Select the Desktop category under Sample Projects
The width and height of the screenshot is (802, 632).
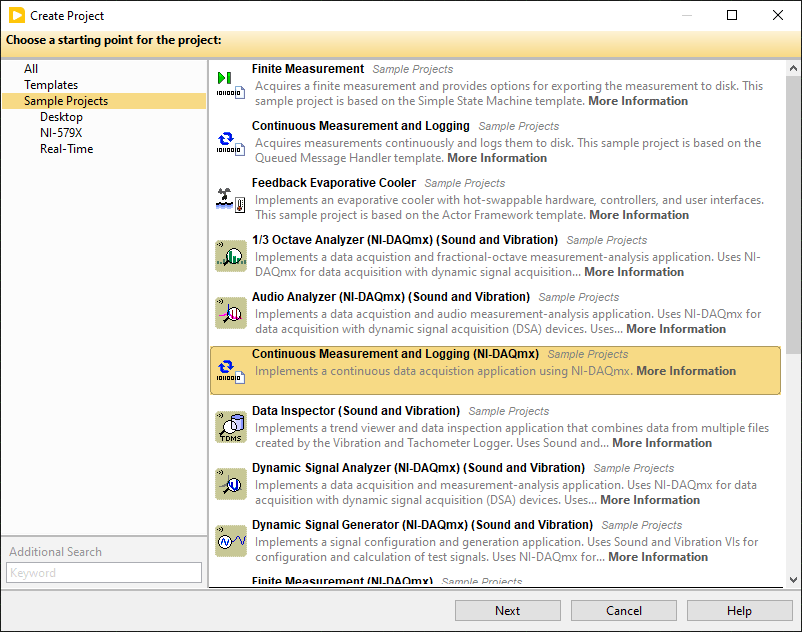61,116
